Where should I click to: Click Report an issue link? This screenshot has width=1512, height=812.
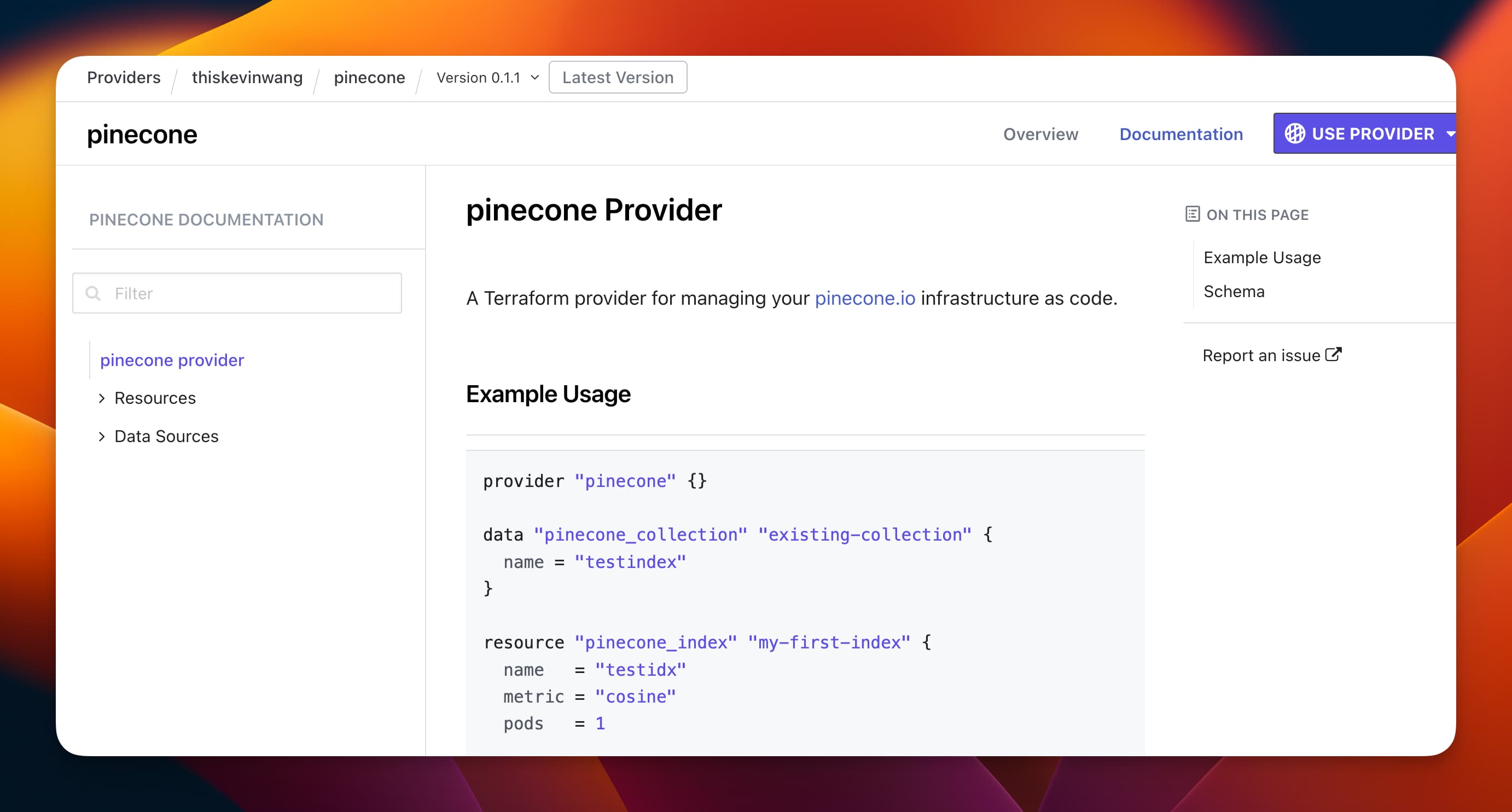pyautogui.click(x=1261, y=355)
